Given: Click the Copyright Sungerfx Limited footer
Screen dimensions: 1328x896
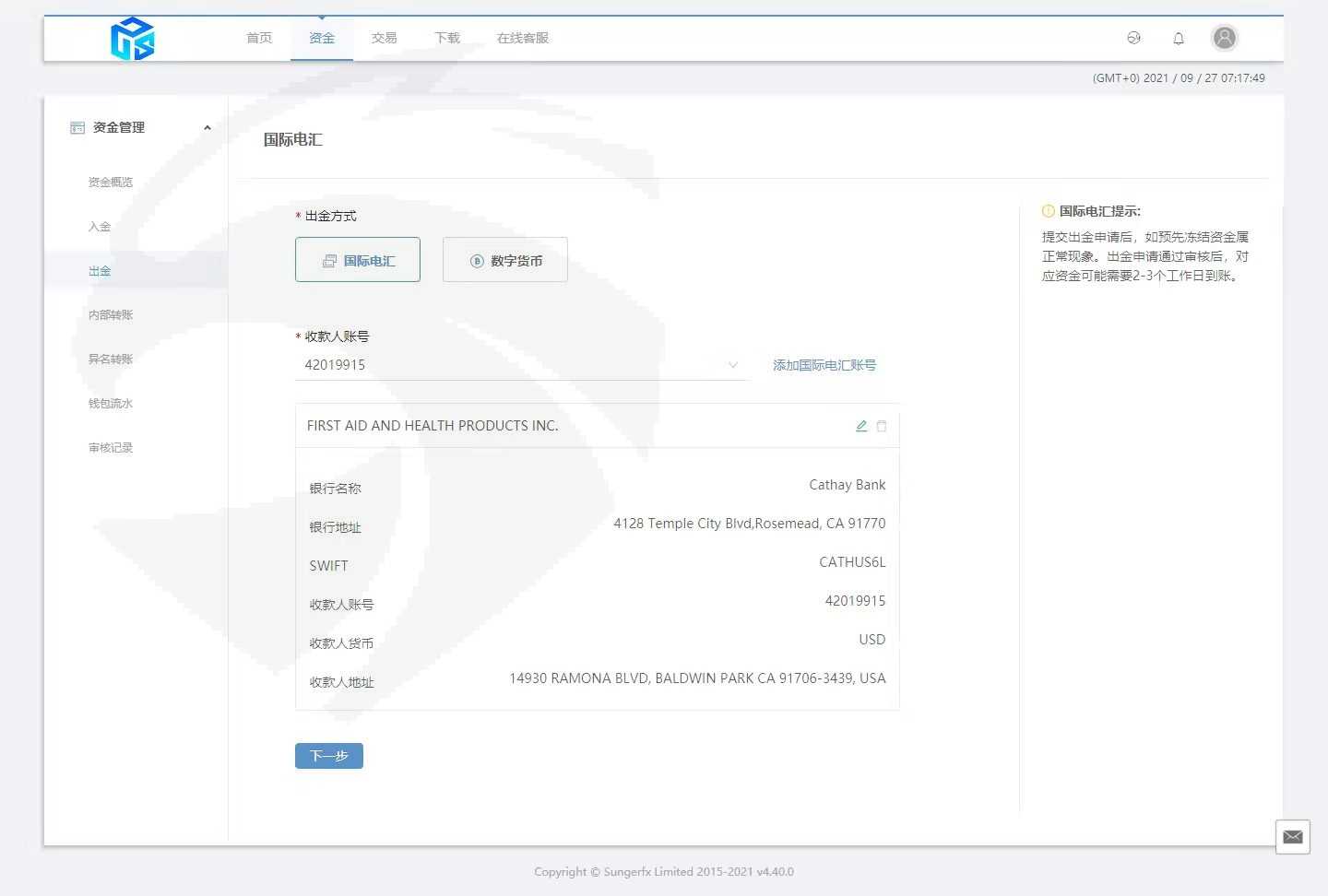Looking at the screenshot, I should 664,872.
